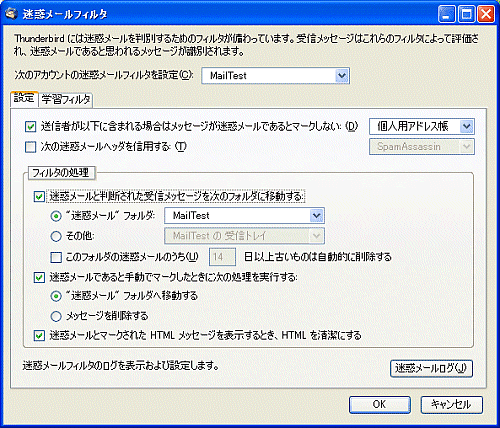Enable the 次の迷惑メールヘッダを信用する checkbox
Screen dimensions: 500x428
coord(30,147)
